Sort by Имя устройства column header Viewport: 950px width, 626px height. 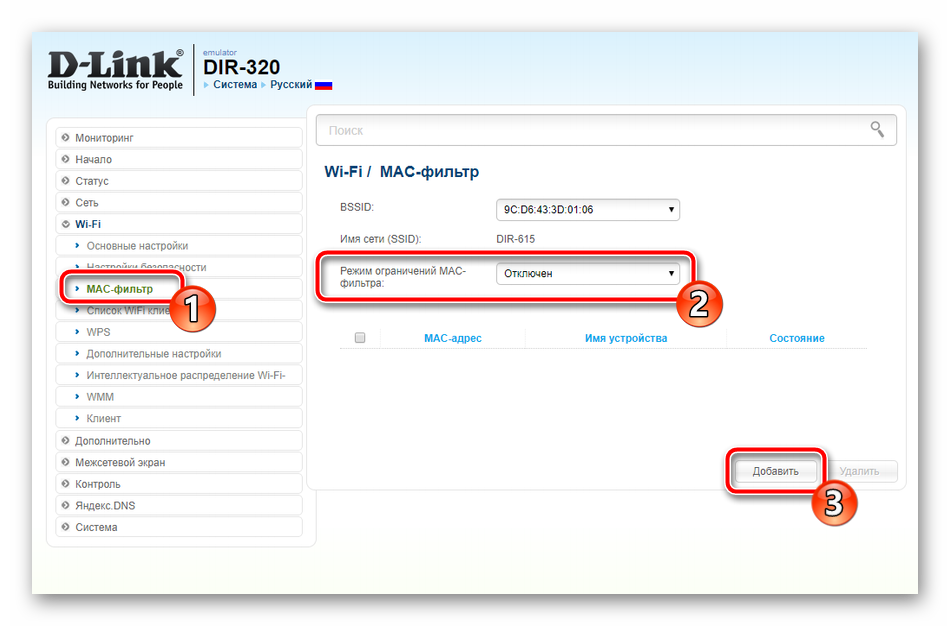[626, 338]
